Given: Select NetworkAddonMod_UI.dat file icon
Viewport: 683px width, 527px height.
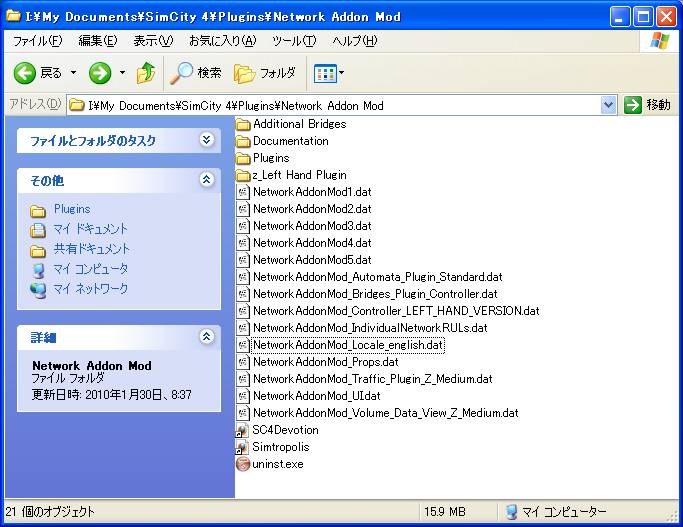Looking at the screenshot, I should click(x=243, y=396).
